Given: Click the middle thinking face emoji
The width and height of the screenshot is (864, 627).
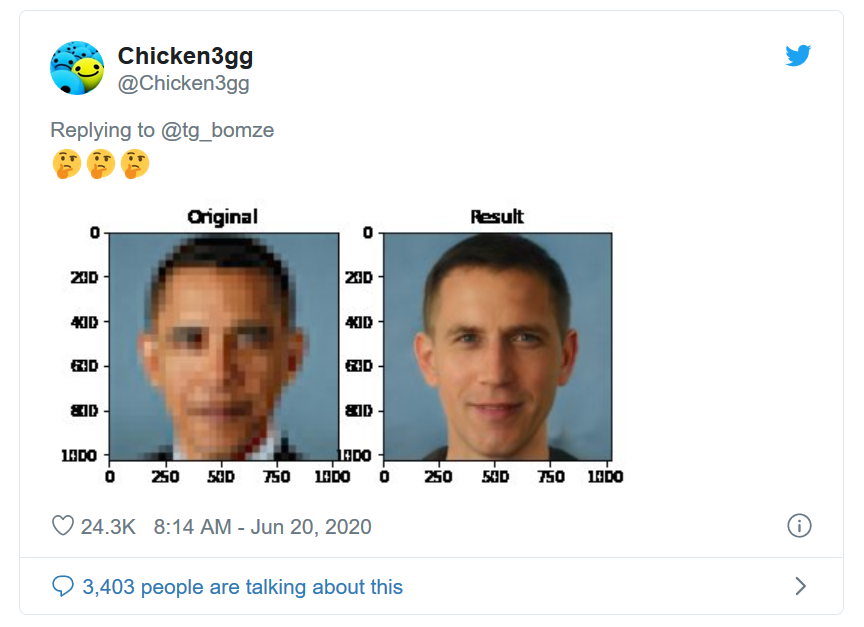Looking at the screenshot, I should [x=101, y=164].
